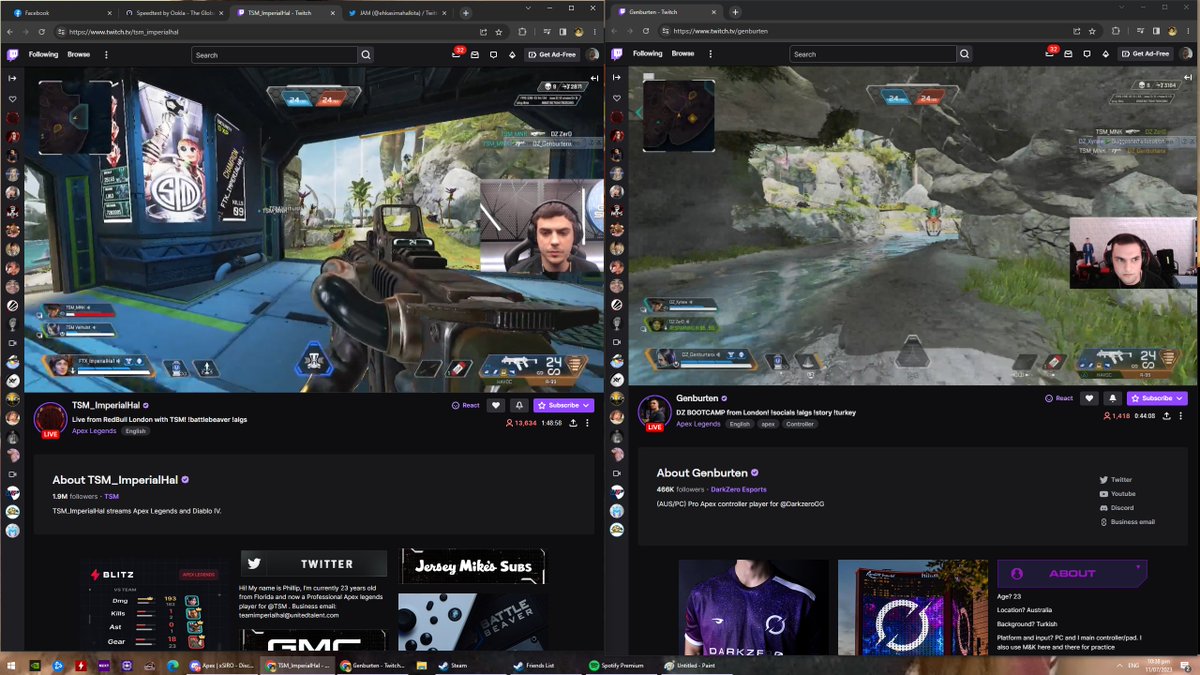1200x675 pixels.
Task: Click search magnifier button in left Twitch window
Action: [365, 55]
